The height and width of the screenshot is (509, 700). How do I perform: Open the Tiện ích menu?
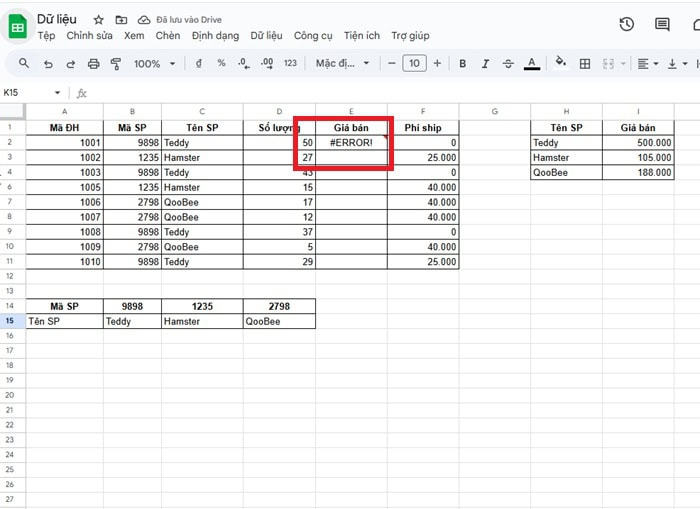tap(362, 36)
